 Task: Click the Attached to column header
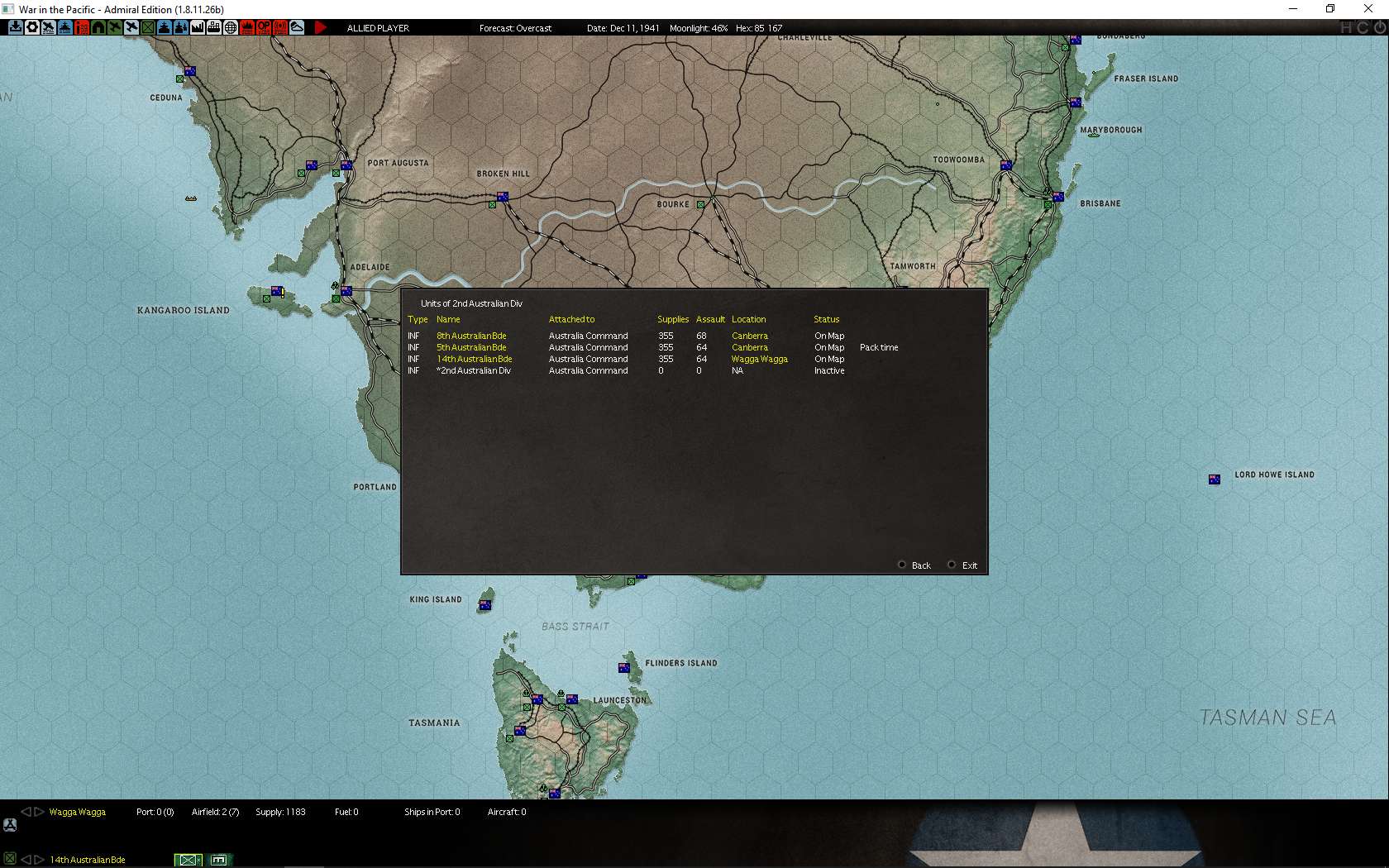(x=571, y=319)
